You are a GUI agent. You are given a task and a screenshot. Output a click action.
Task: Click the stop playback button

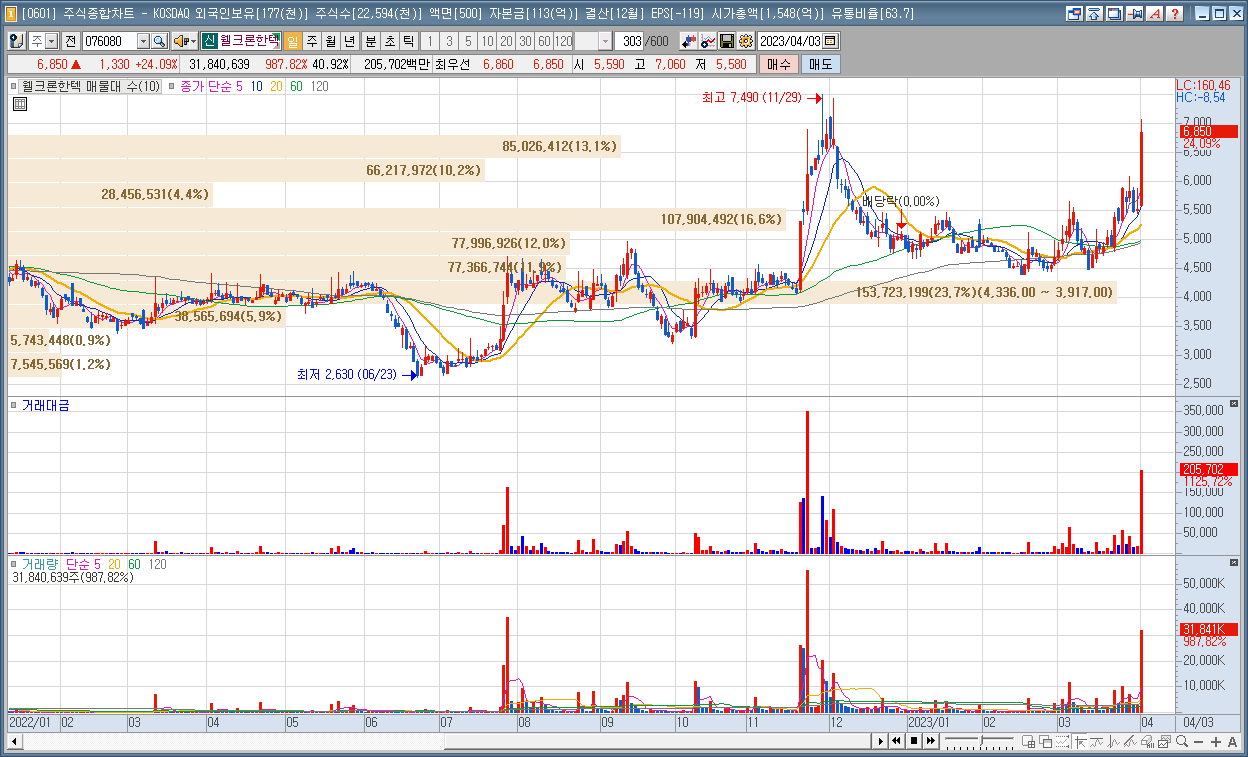click(x=914, y=741)
